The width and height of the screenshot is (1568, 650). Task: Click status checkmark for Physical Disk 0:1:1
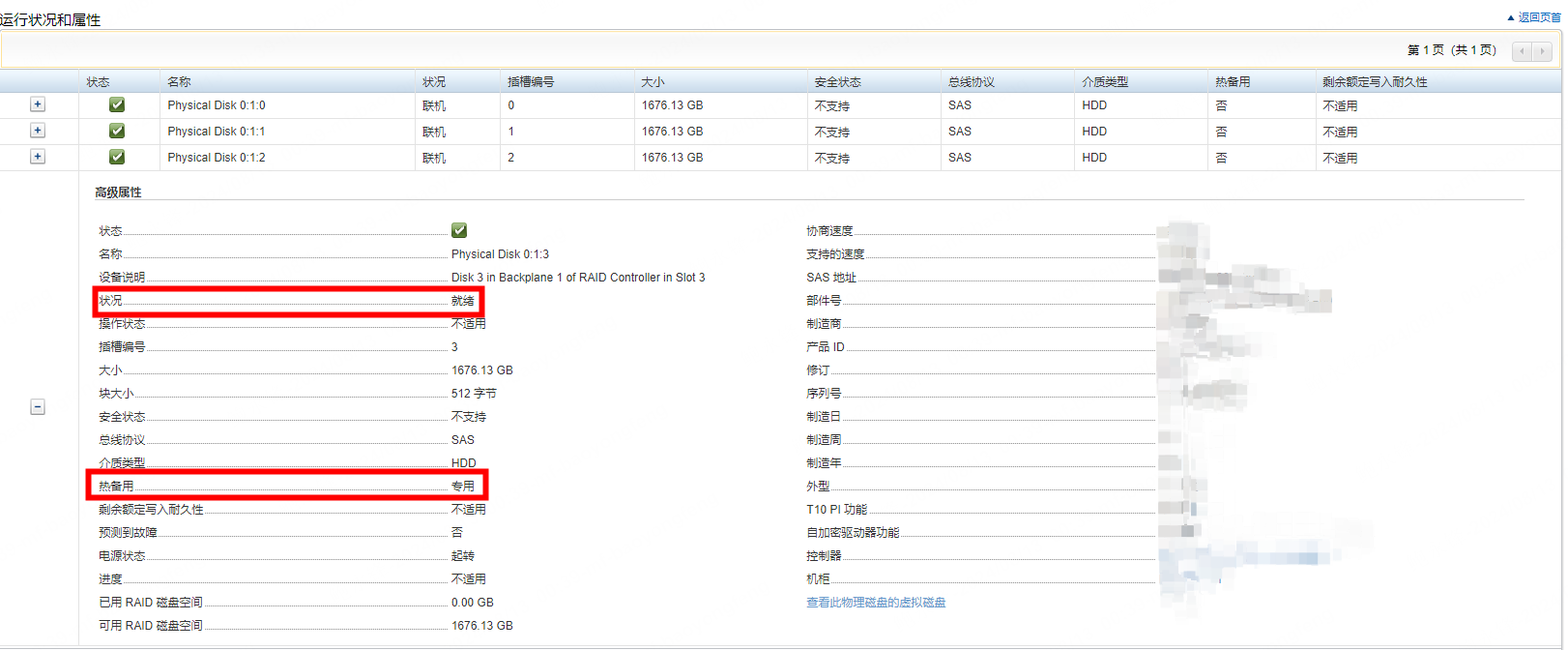point(117,131)
